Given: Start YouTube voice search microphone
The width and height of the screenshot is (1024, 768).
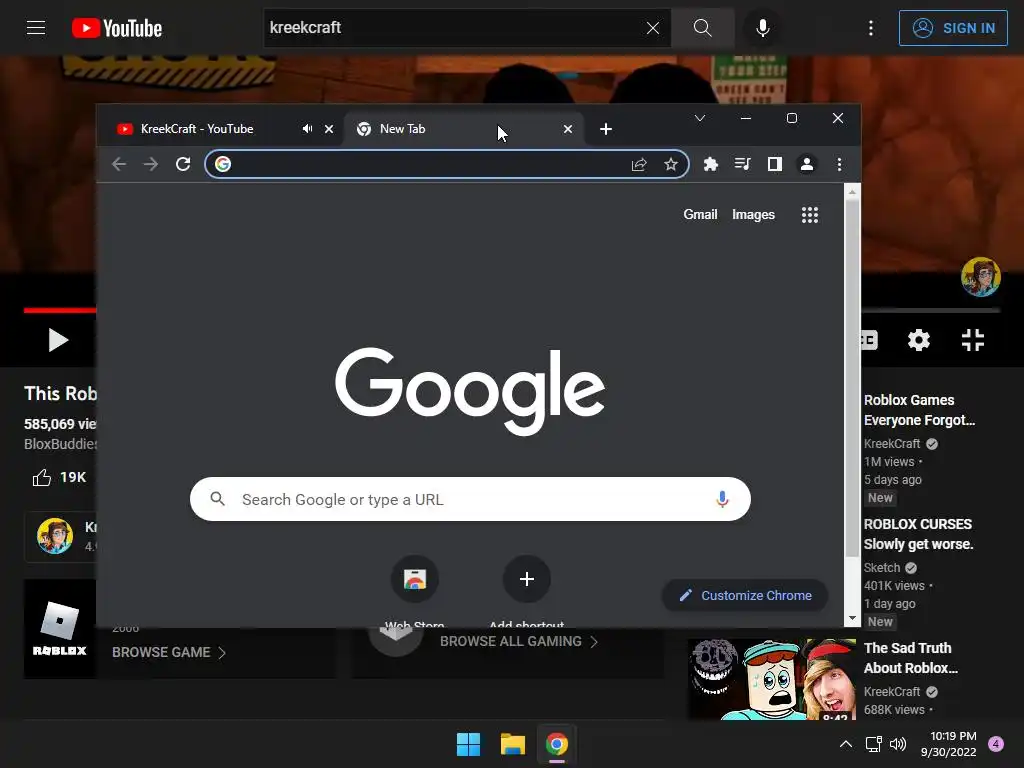Looking at the screenshot, I should coord(762,28).
